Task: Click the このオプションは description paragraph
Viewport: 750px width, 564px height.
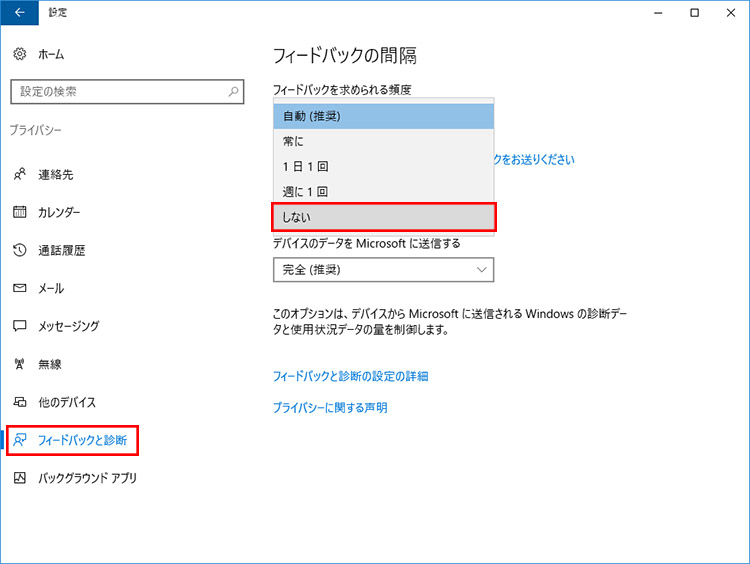Action: pos(450,322)
